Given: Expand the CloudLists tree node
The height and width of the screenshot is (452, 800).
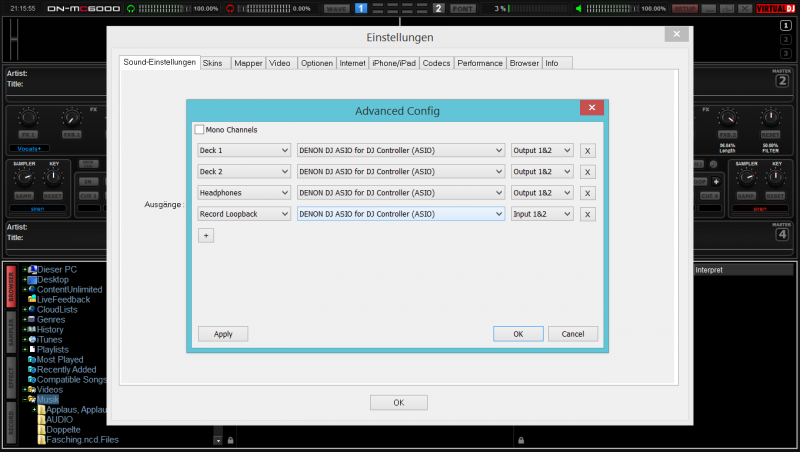Looking at the screenshot, I should pyautogui.click(x=24, y=310).
